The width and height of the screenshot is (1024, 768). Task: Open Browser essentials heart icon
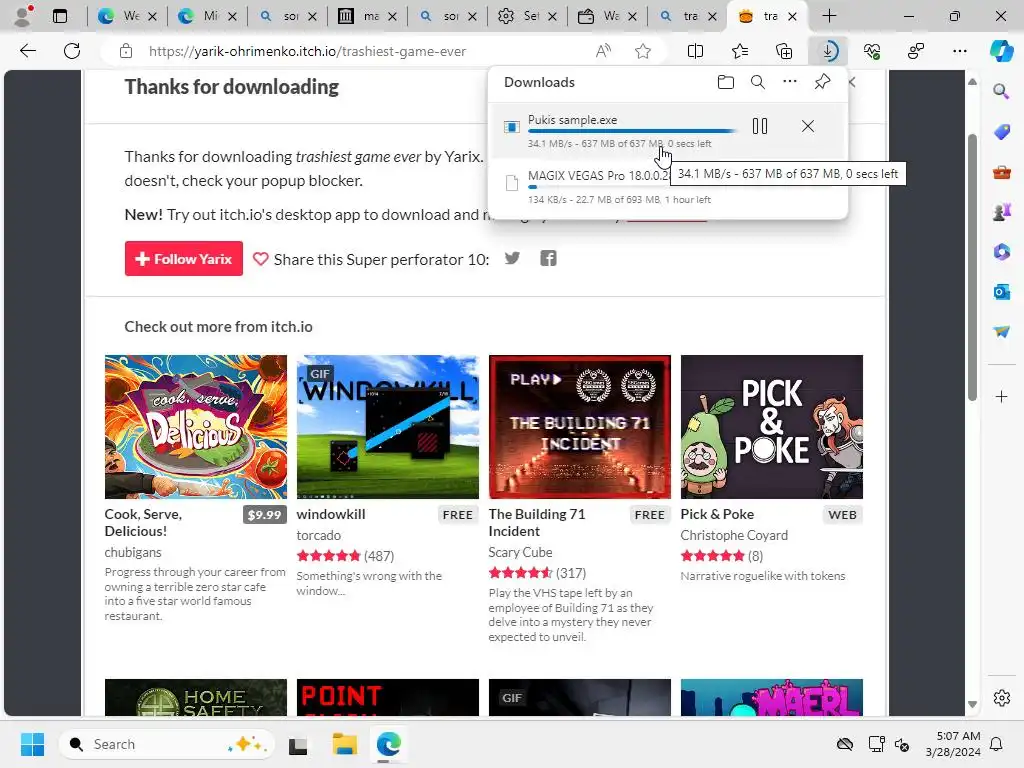point(872,51)
